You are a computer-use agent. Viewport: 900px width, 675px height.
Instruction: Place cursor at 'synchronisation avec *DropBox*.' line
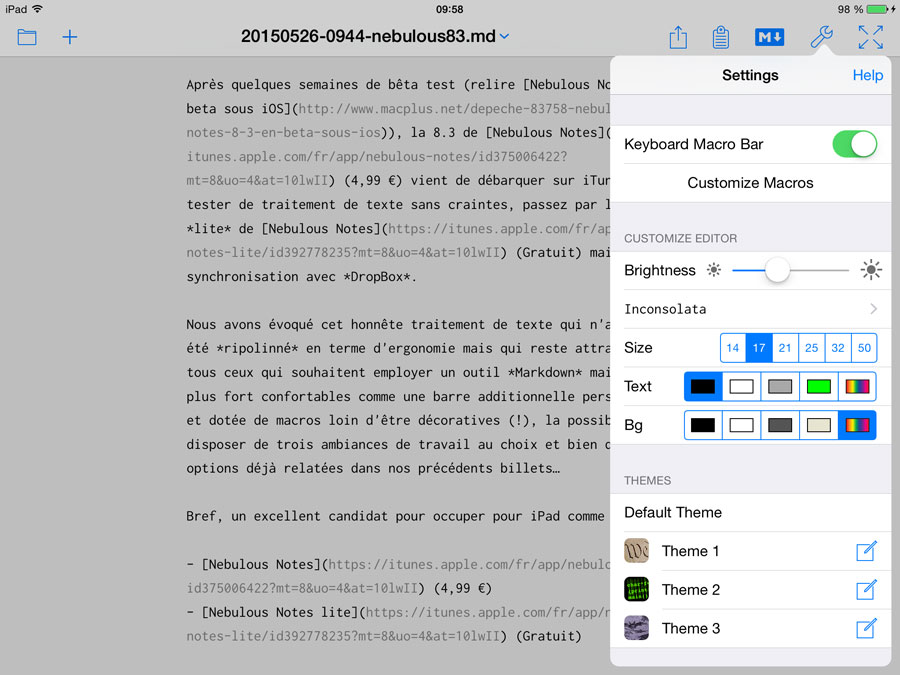301,277
